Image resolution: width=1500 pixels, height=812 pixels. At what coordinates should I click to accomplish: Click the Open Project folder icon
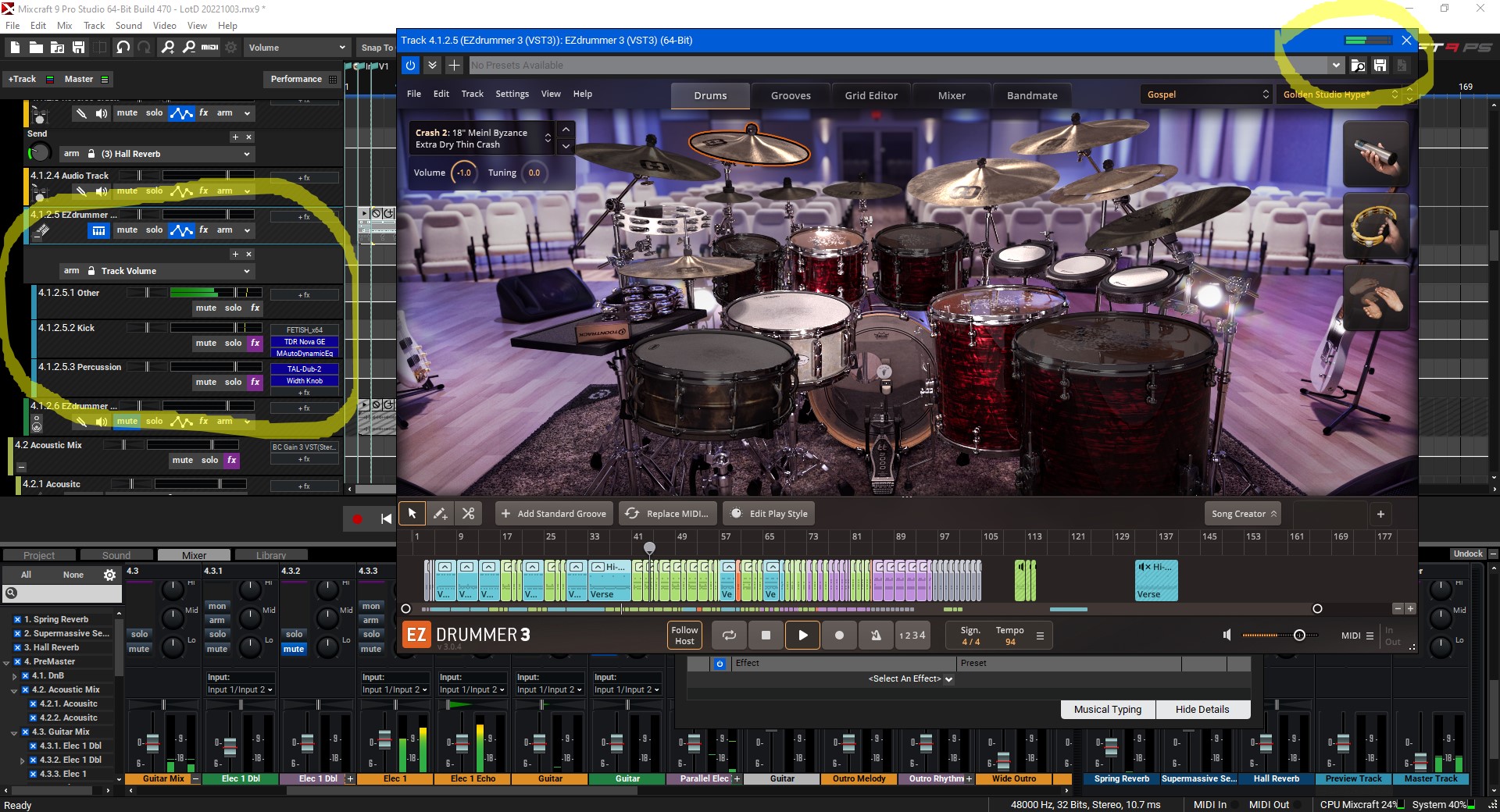pos(36,48)
